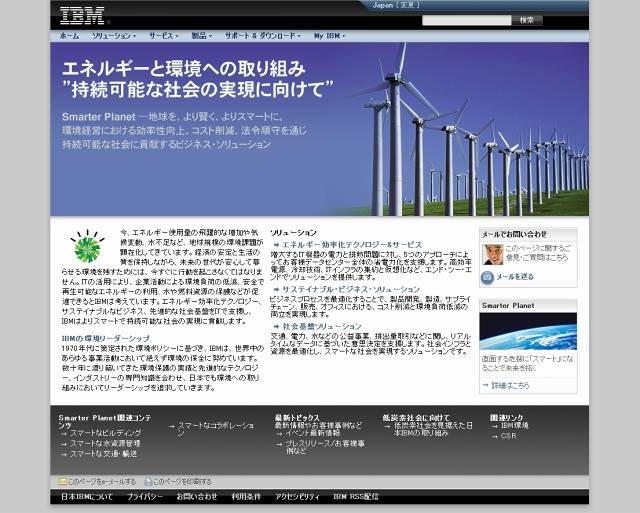The height and width of the screenshot is (513, 640).
Task: Expand the 製品 dropdown menu
Action: pos(202,36)
